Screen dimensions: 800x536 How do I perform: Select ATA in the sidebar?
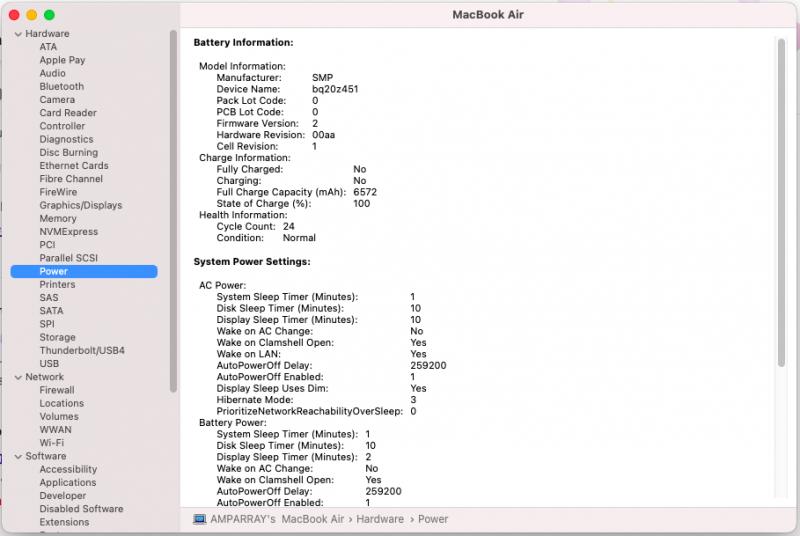point(48,47)
